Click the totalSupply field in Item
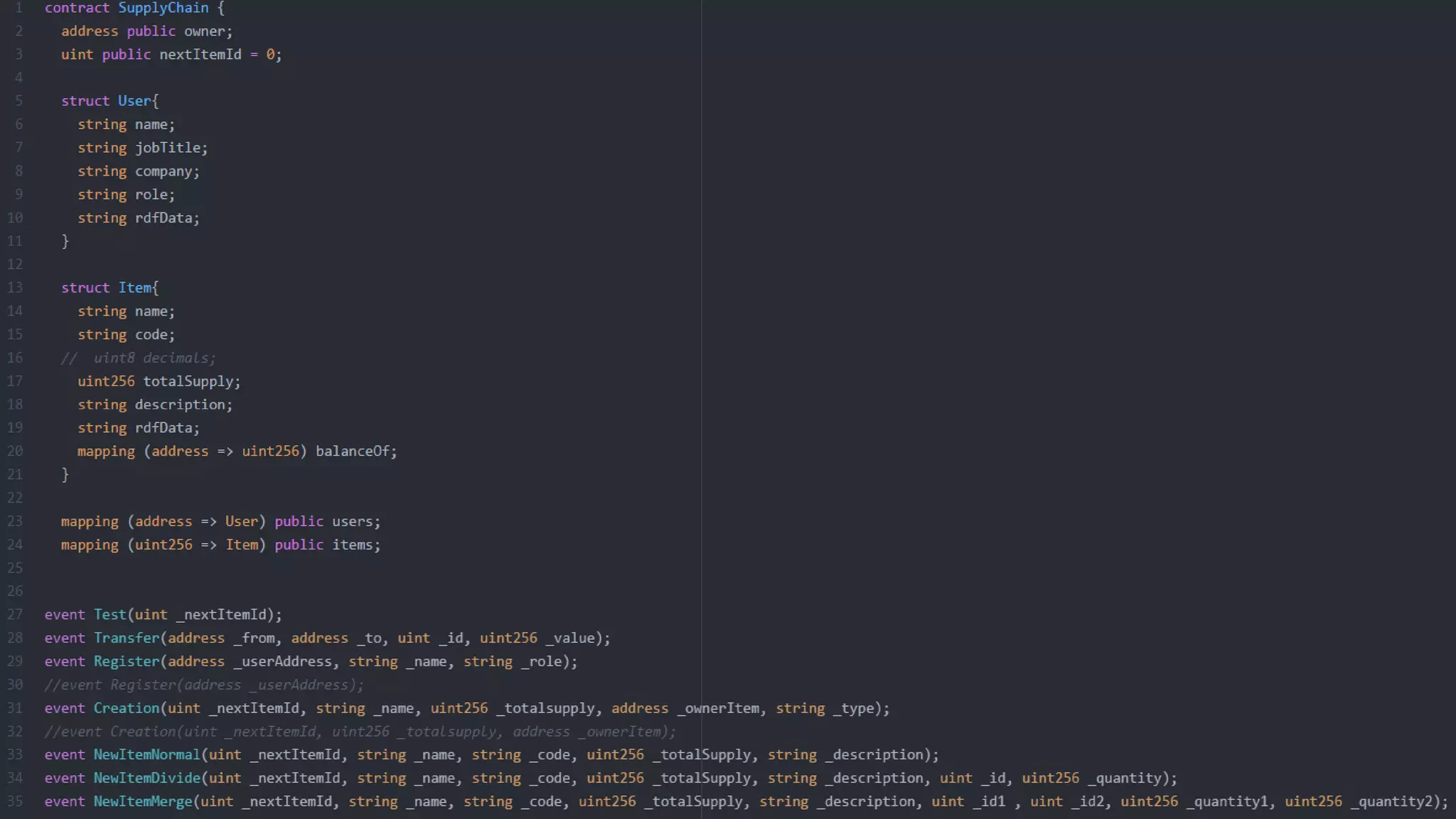The width and height of the screenshot is (1456, 819). [x=188, y=382]
